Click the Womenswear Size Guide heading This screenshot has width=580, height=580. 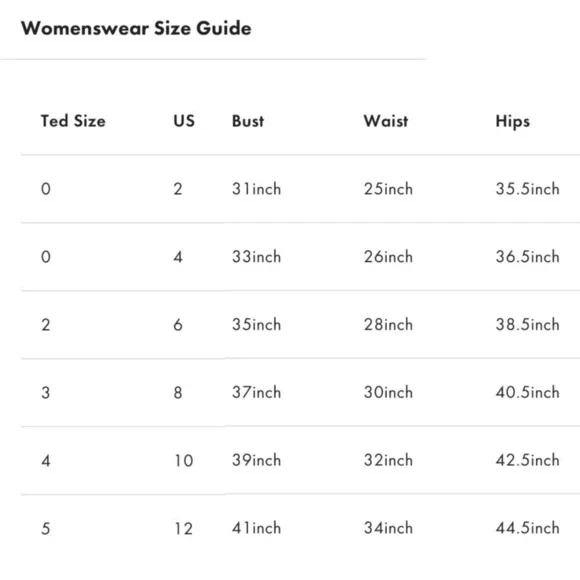pos(136,28)
